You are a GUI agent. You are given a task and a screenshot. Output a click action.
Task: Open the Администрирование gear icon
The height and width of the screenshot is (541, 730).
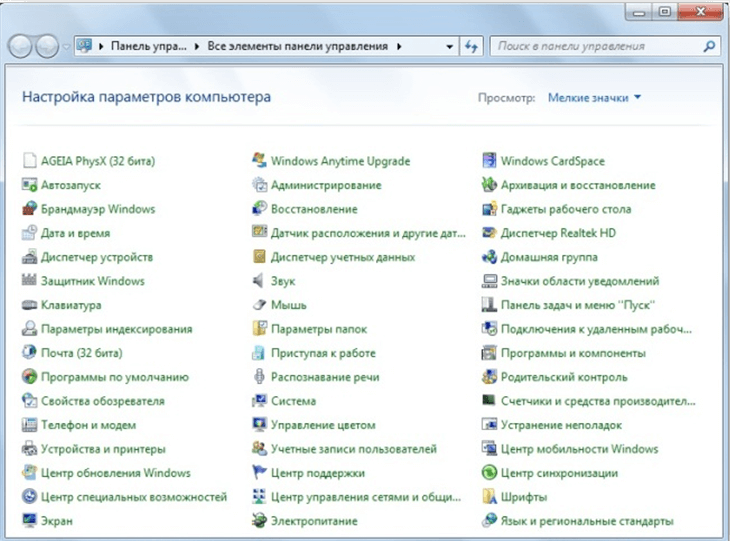(x=259, y=185)
